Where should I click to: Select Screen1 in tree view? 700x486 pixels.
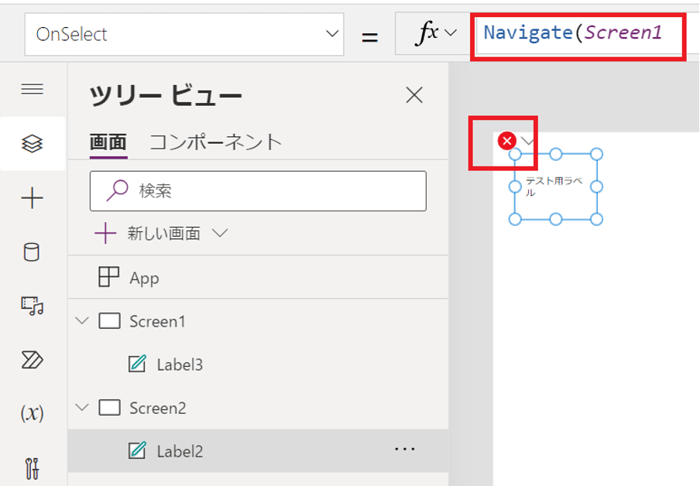[258, 321]
